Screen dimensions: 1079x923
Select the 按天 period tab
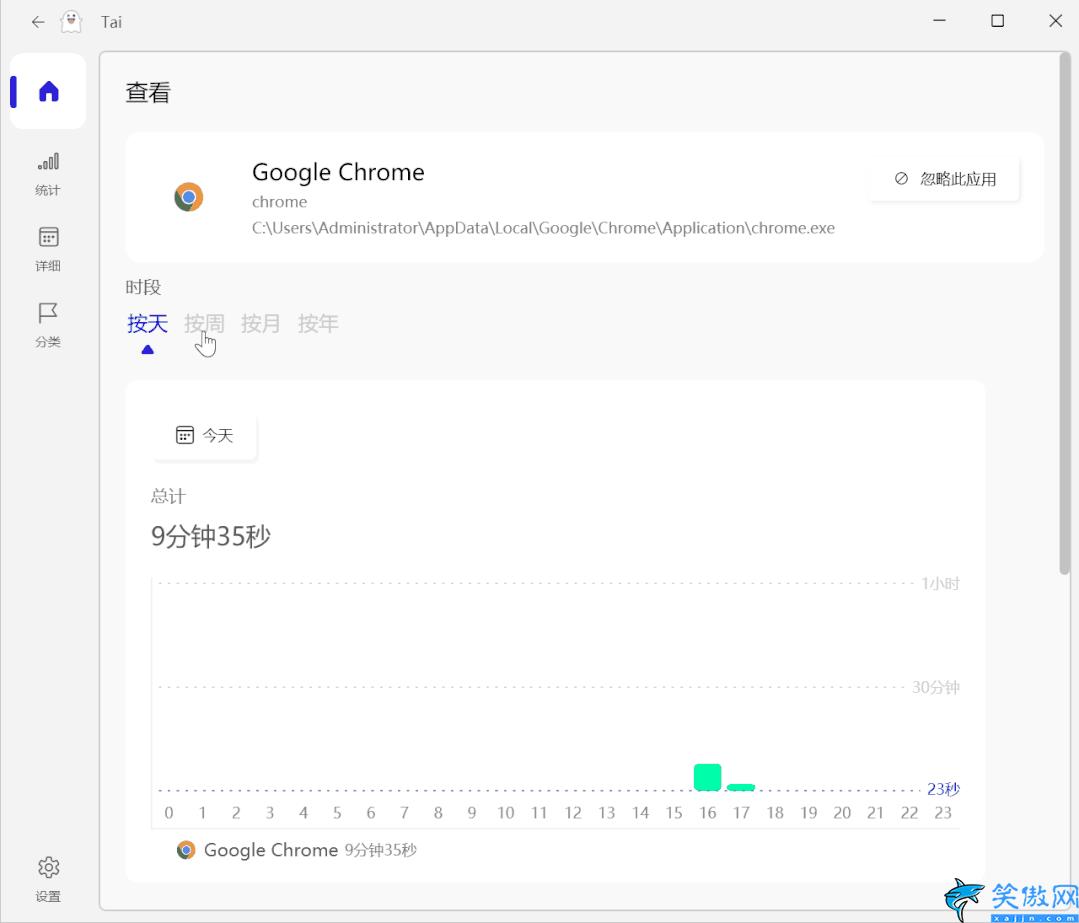point(147,323)
